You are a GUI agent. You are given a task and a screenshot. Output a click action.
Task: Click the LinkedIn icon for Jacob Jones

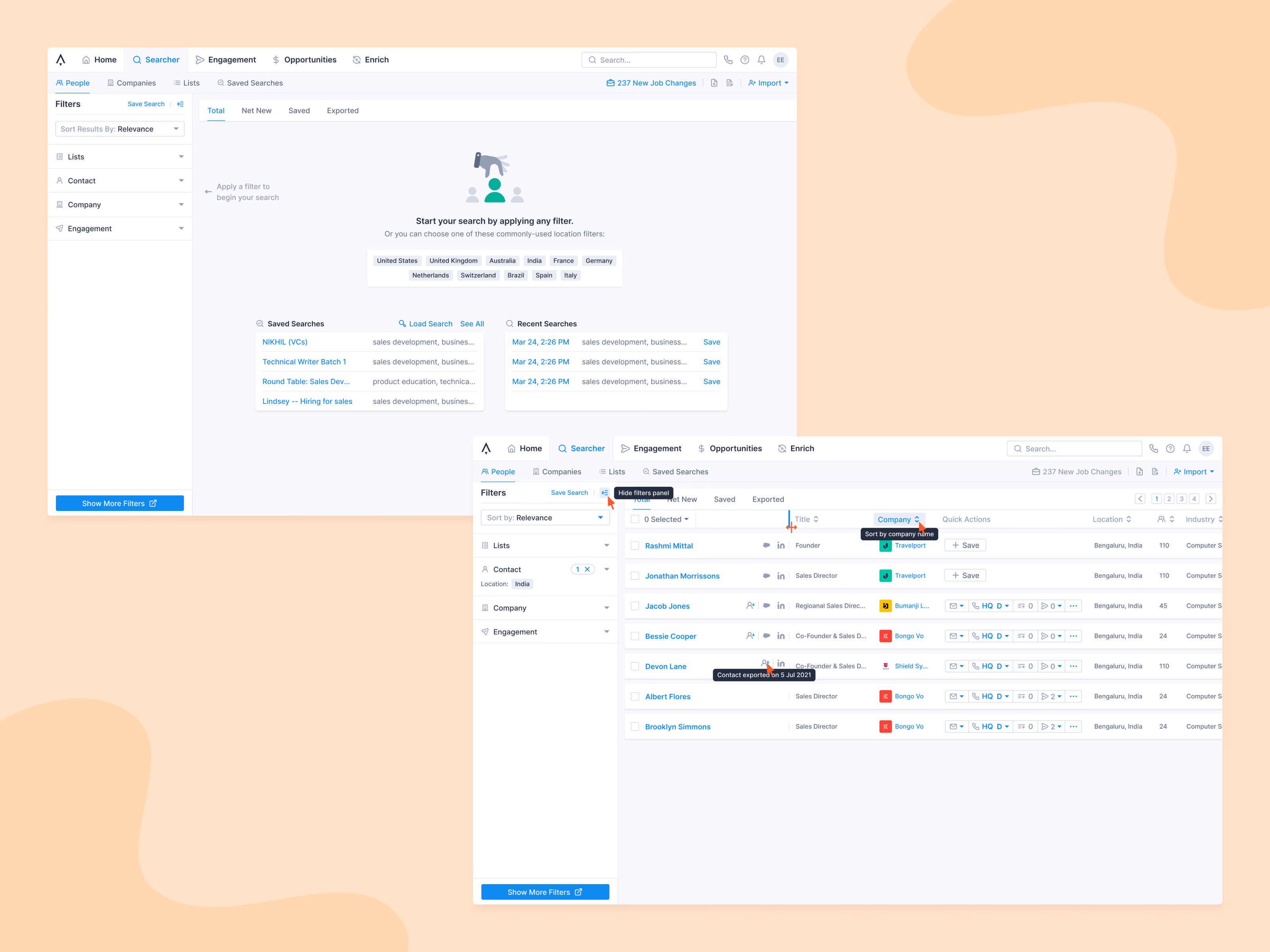(781, 605)
